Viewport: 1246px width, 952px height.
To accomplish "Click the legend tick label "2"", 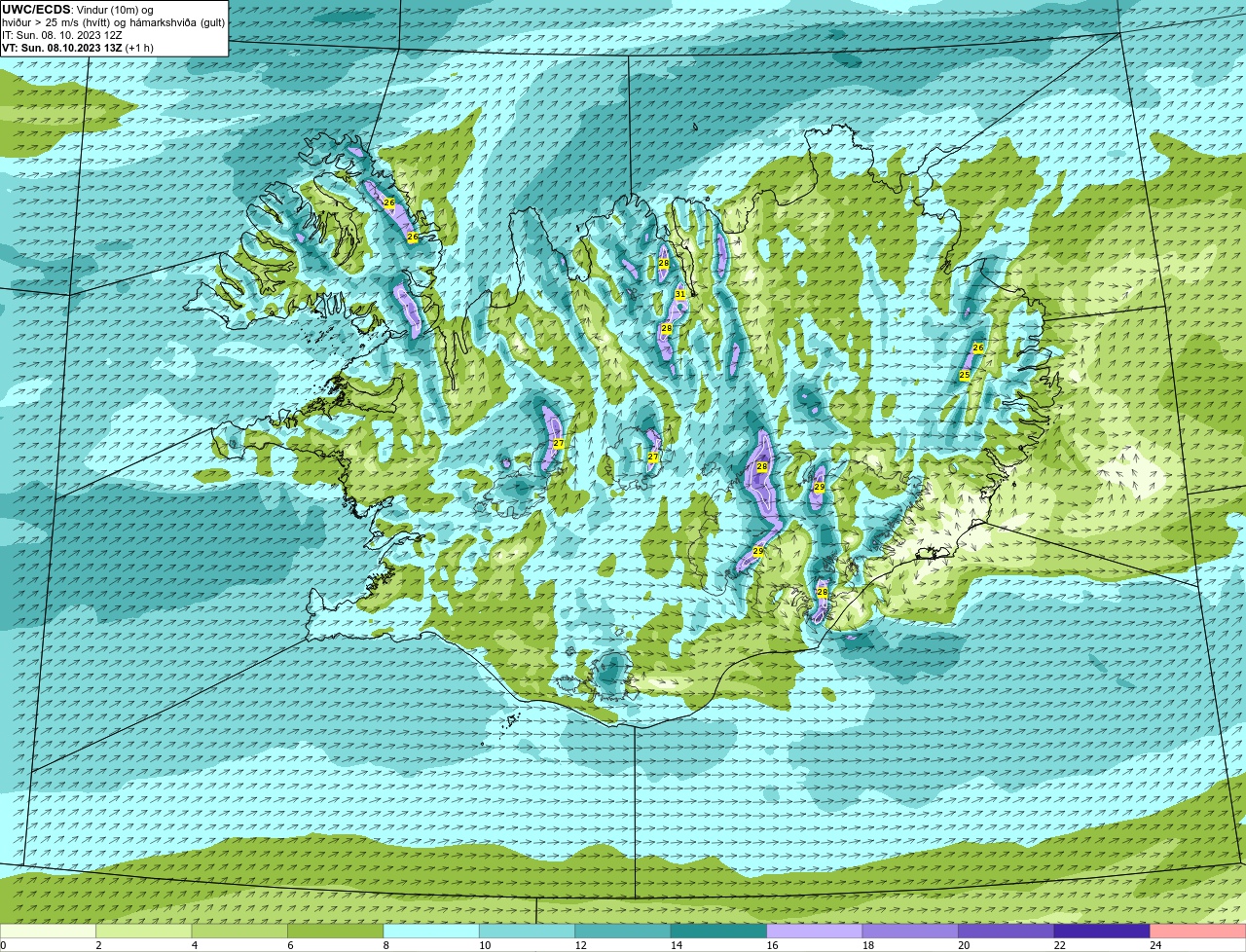I will click(x=98, y=945).
